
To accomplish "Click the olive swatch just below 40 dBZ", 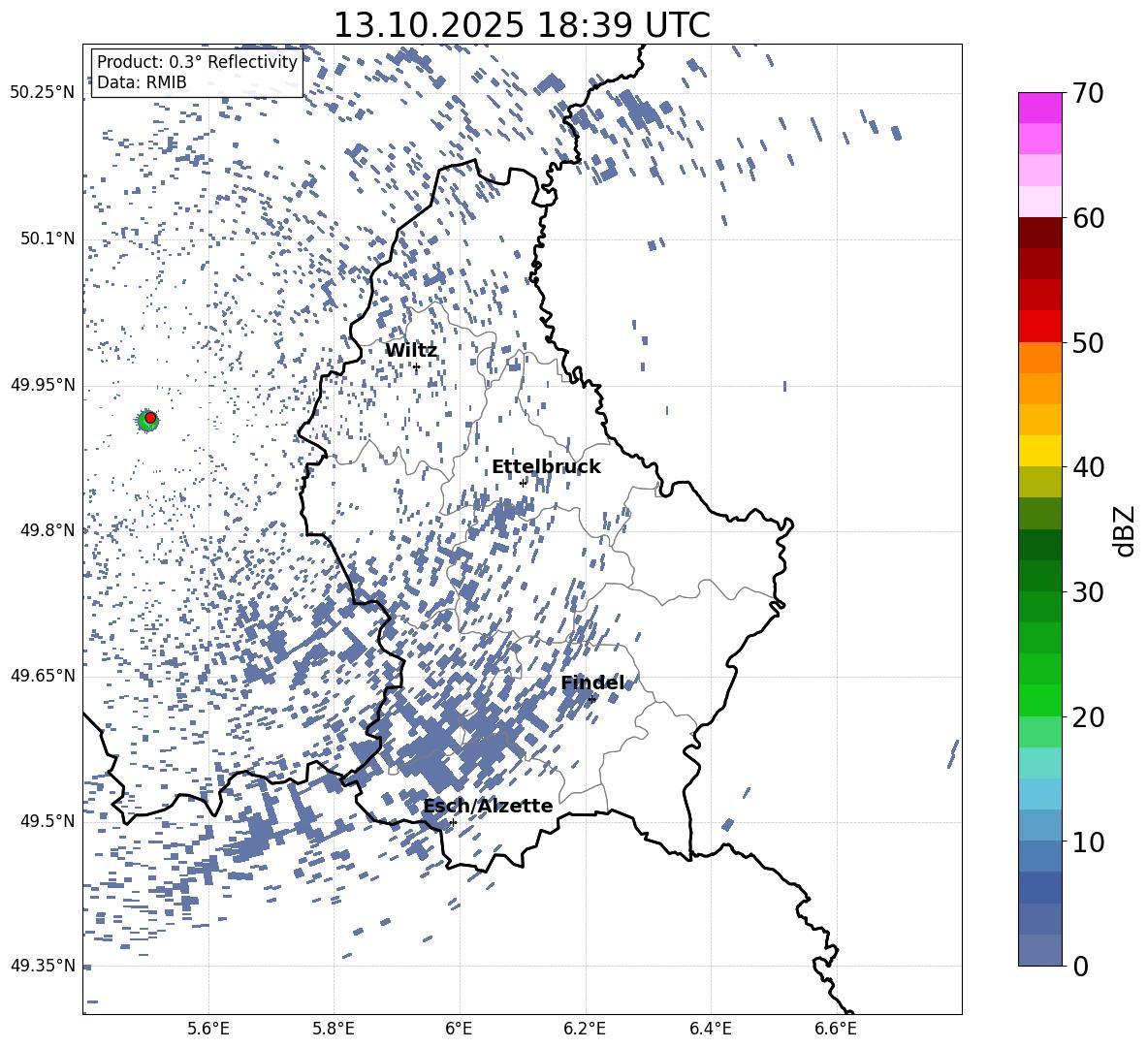I will pyautogui.click(x=1040, y=482).
